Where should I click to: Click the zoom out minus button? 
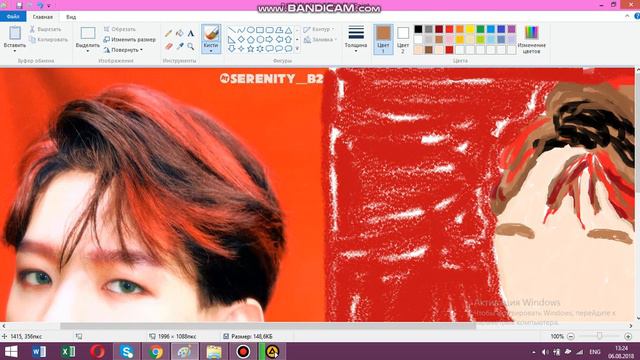coord(571,336)
